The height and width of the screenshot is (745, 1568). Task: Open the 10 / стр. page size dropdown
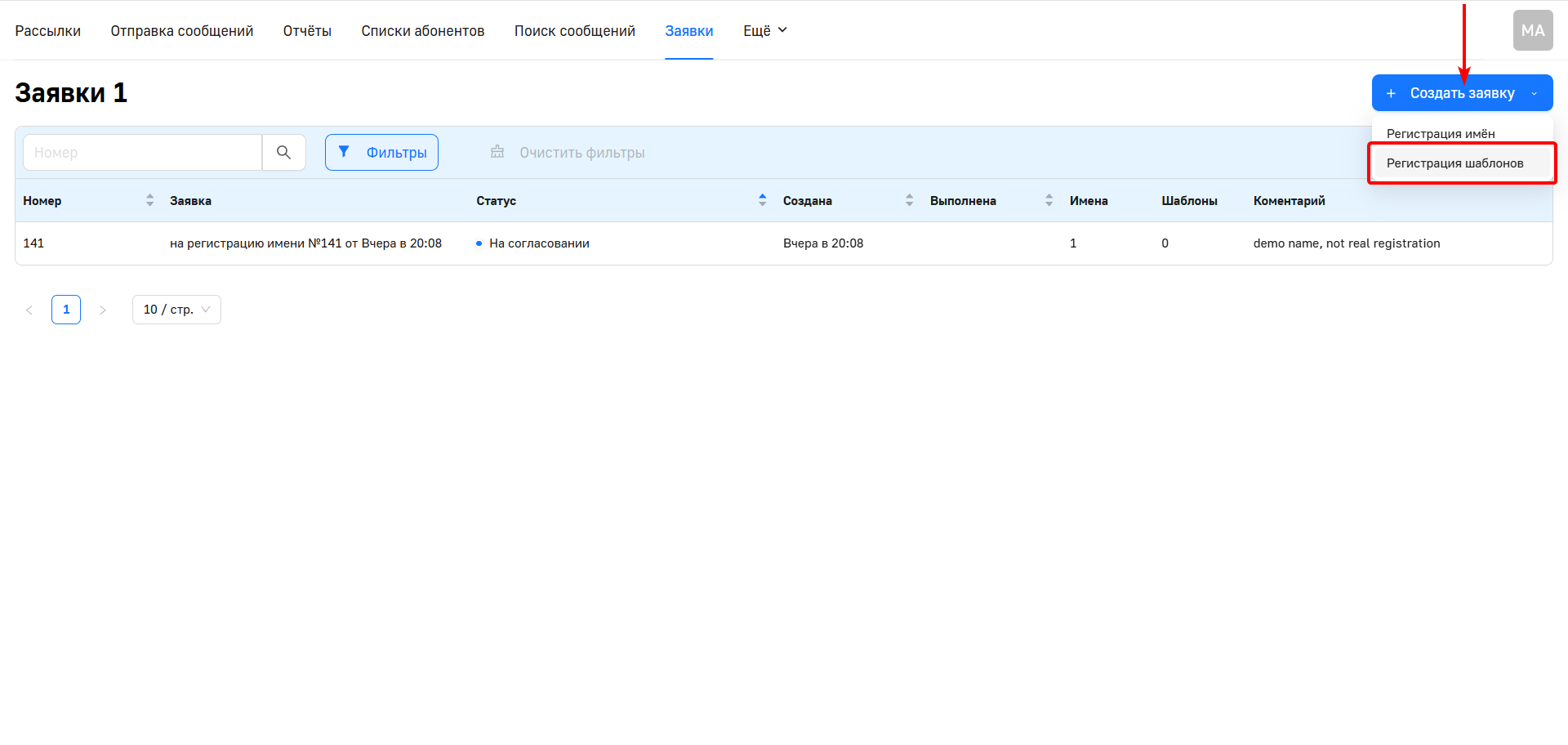(176, 310)
